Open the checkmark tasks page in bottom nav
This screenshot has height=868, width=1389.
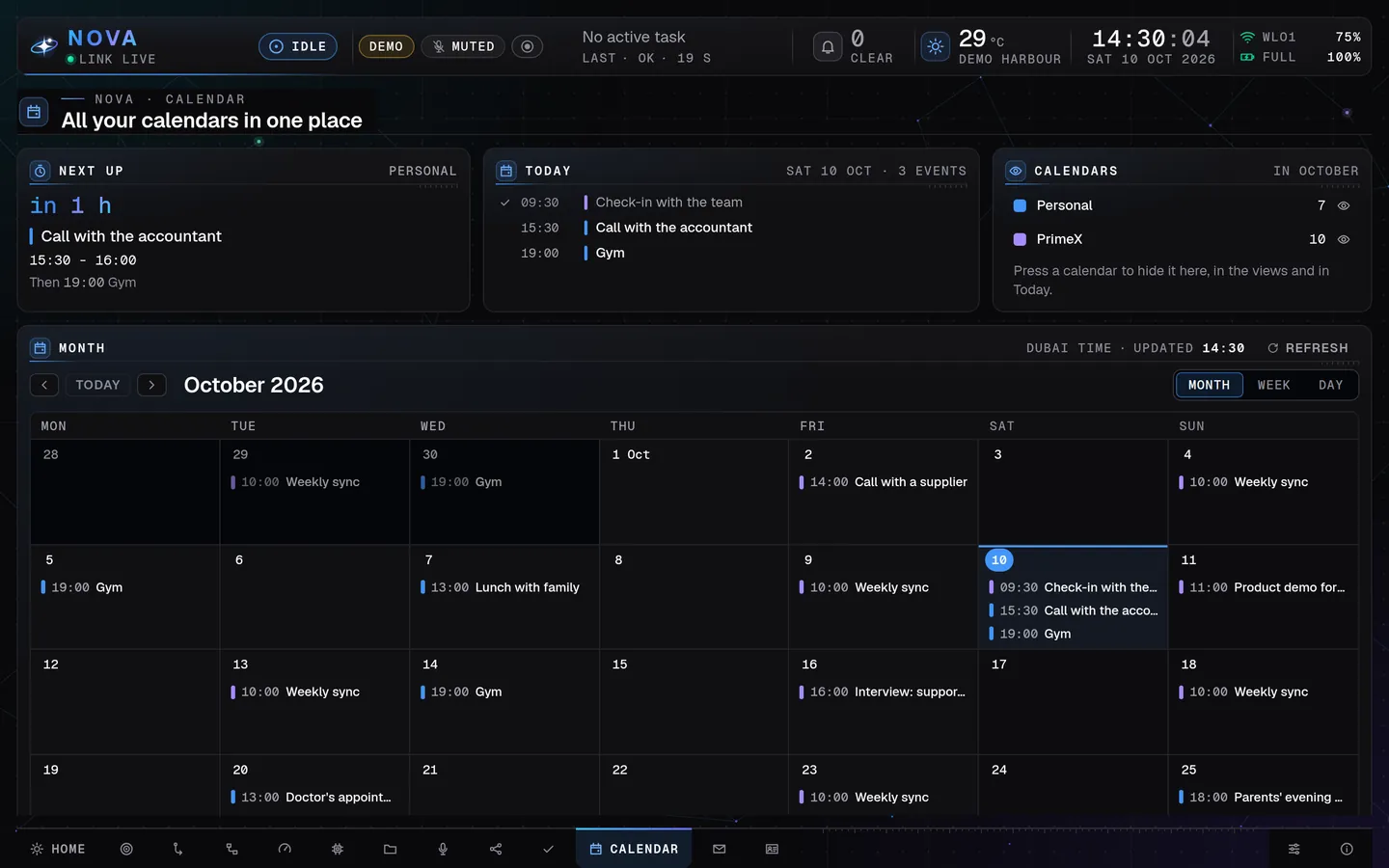pos(548,849)
